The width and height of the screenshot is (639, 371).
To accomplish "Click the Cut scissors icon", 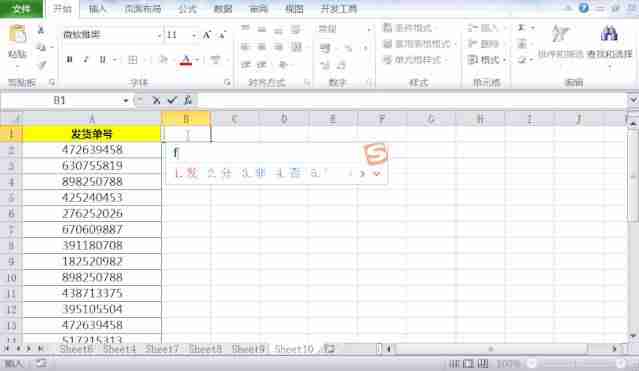I will (x=41, y=30).
